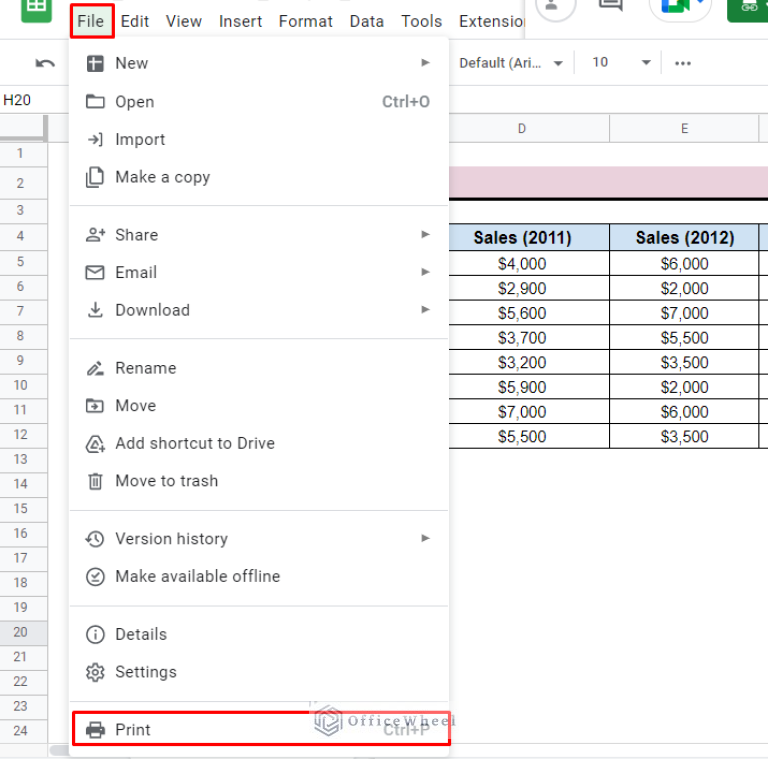Click Add shortcut to Drive

click(194, 443)
